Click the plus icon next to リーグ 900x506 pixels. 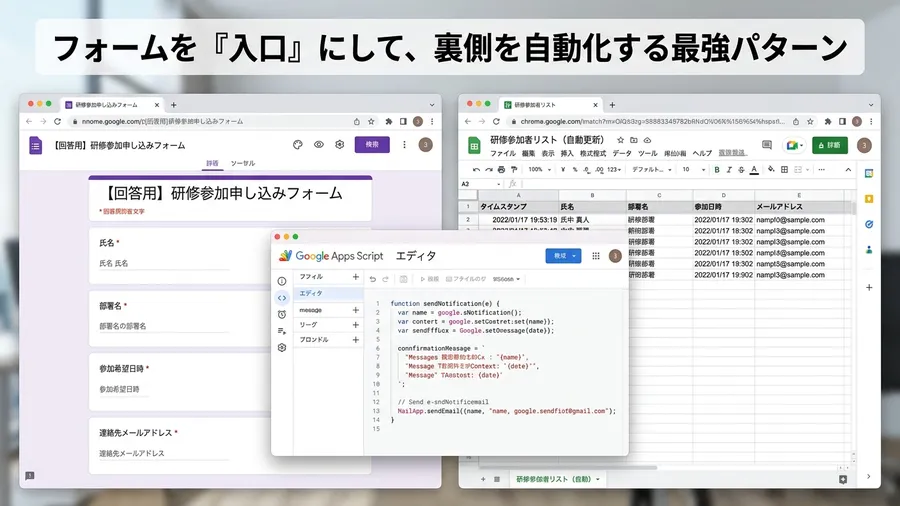click(x=355, y=325)
